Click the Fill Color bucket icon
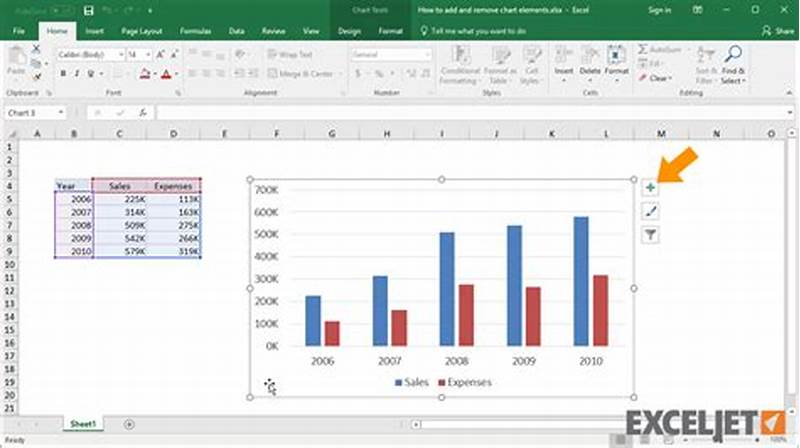This screenshot has height=448, width=800. tap(145, 74)
